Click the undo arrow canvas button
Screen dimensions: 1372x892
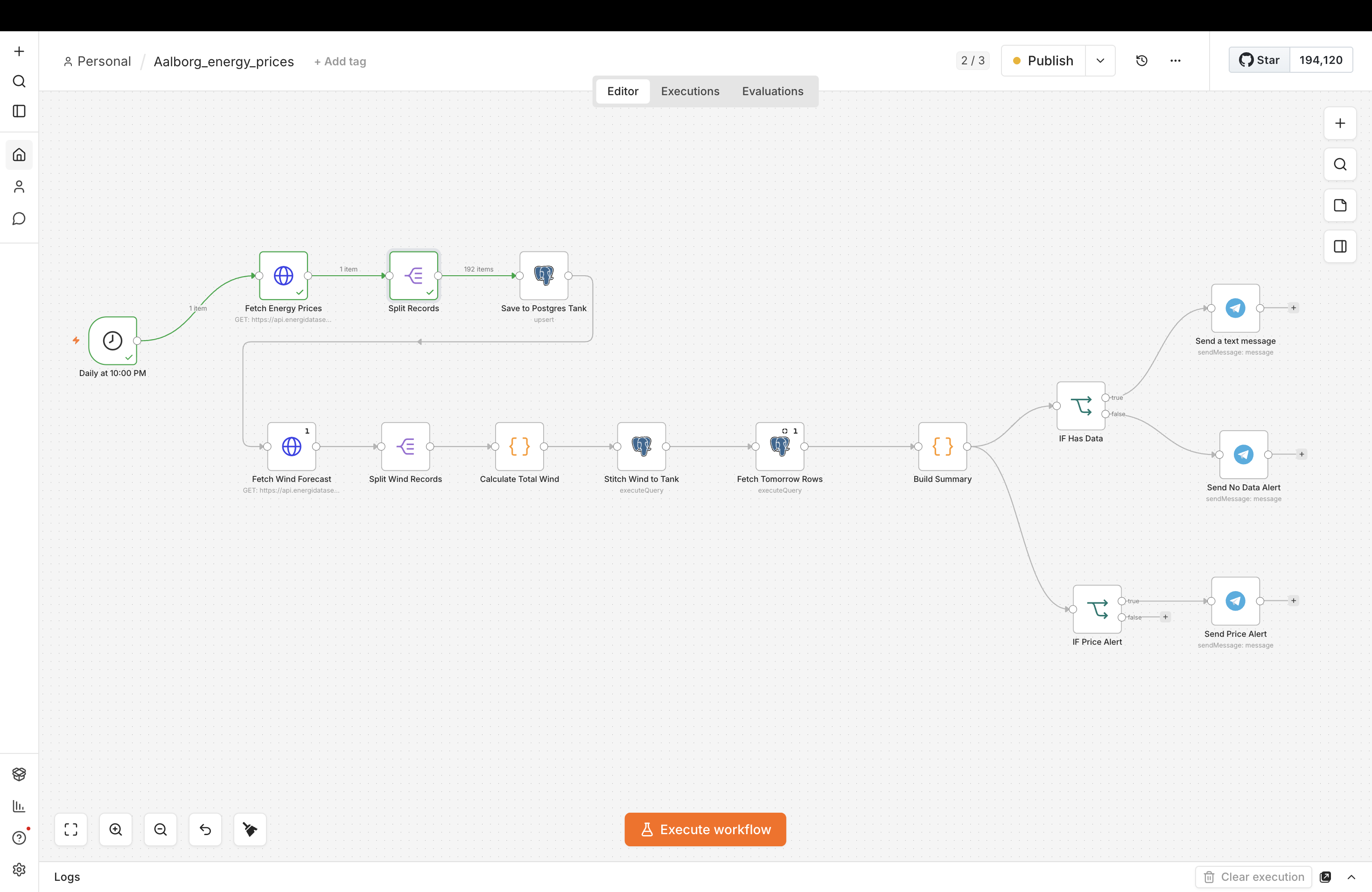pyautogui.click(x=205, y=829)
